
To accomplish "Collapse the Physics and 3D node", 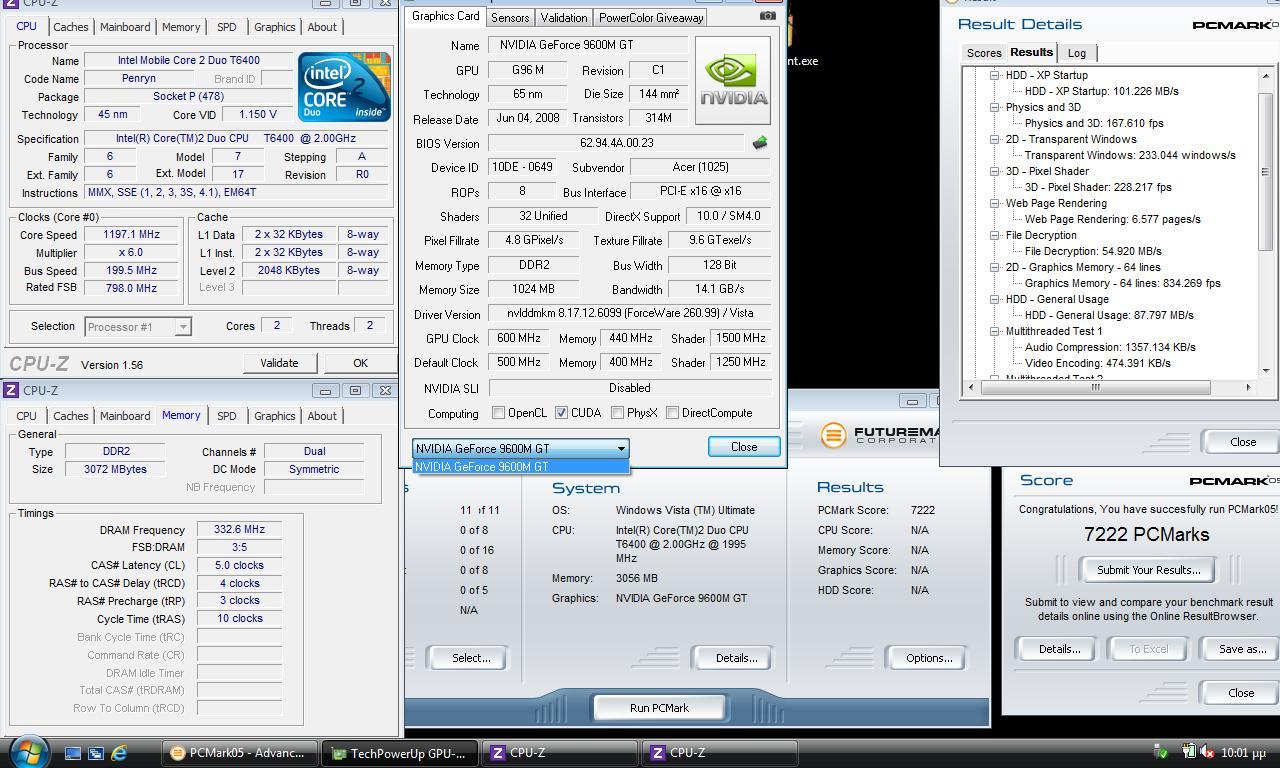I will (994, 107).
